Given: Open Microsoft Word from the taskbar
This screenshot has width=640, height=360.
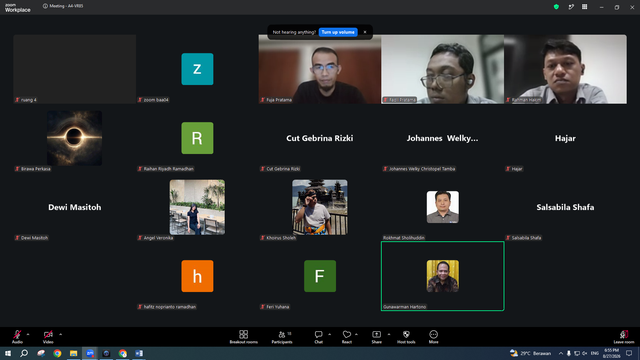Looking at the screenshot, I should pyautogui.click(x=139, y=353).
